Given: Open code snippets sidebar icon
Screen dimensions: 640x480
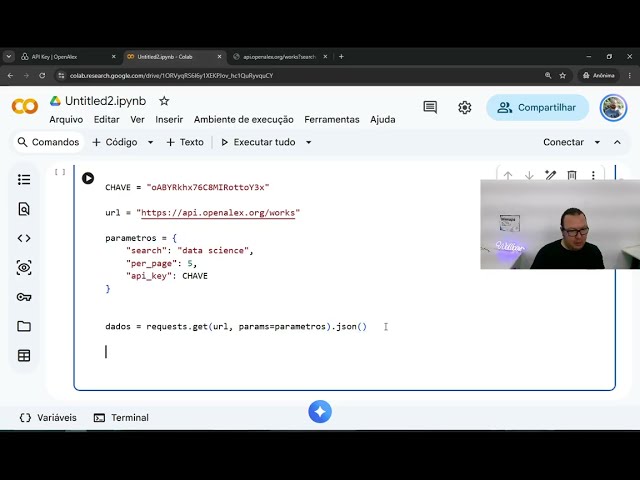Looking at the screenshot, I should (x=24, y=238).
